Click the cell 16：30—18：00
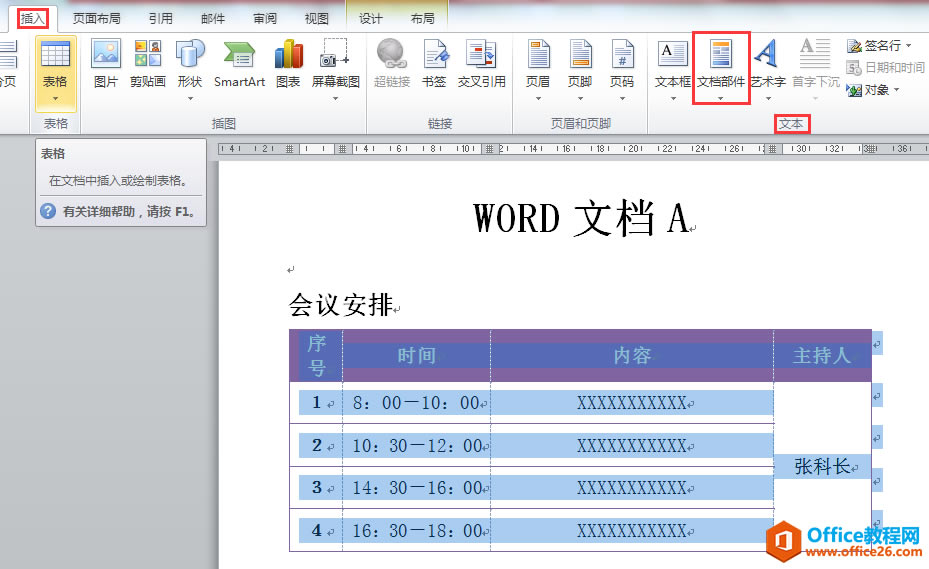929x569 pixels. click(417, 530)
